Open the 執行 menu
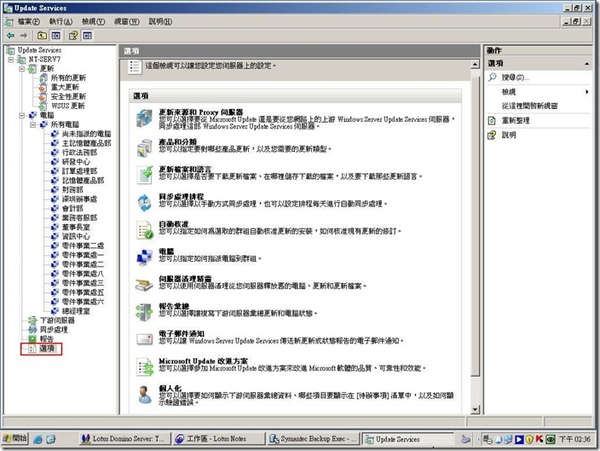 61,22
